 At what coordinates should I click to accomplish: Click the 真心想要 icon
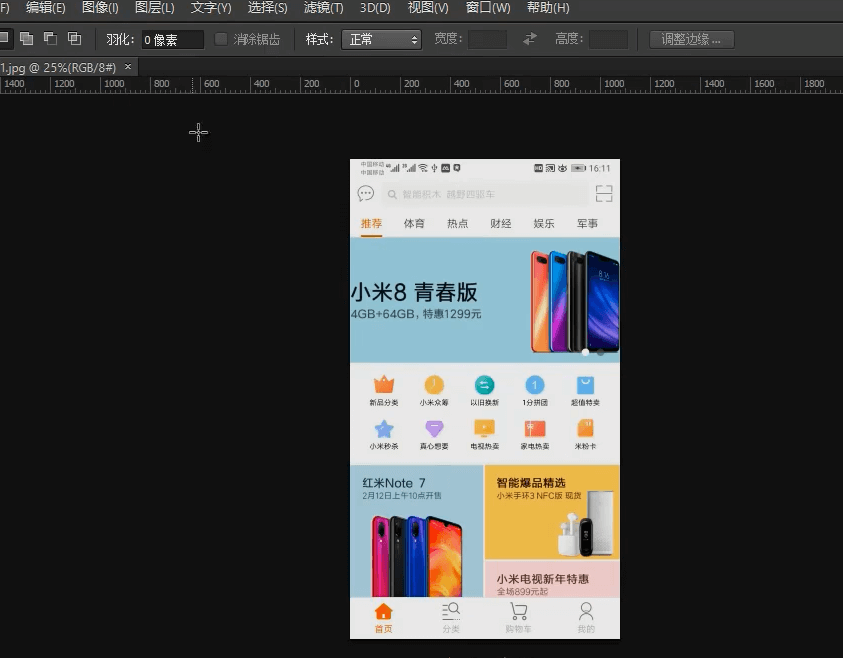(434, 429)
